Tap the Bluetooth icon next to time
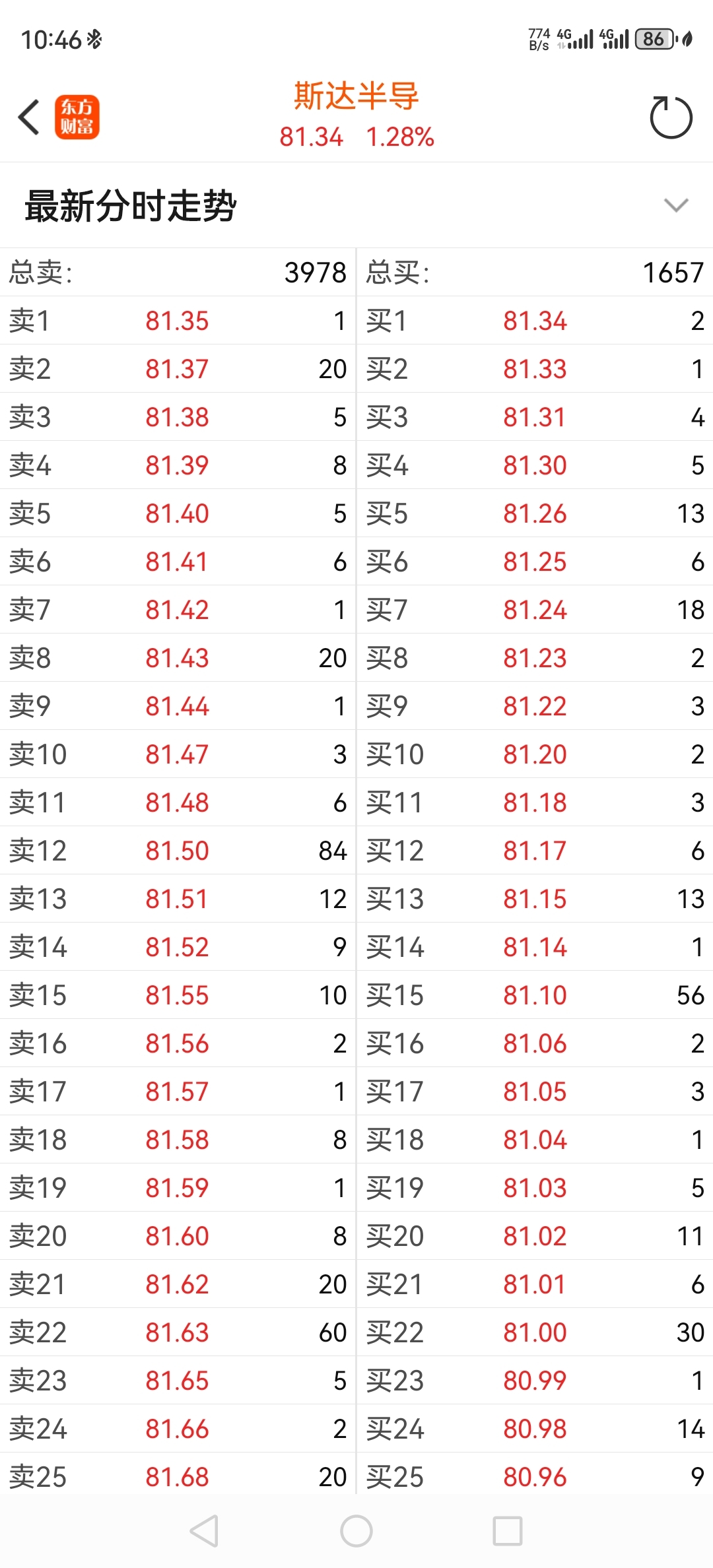 94,40
